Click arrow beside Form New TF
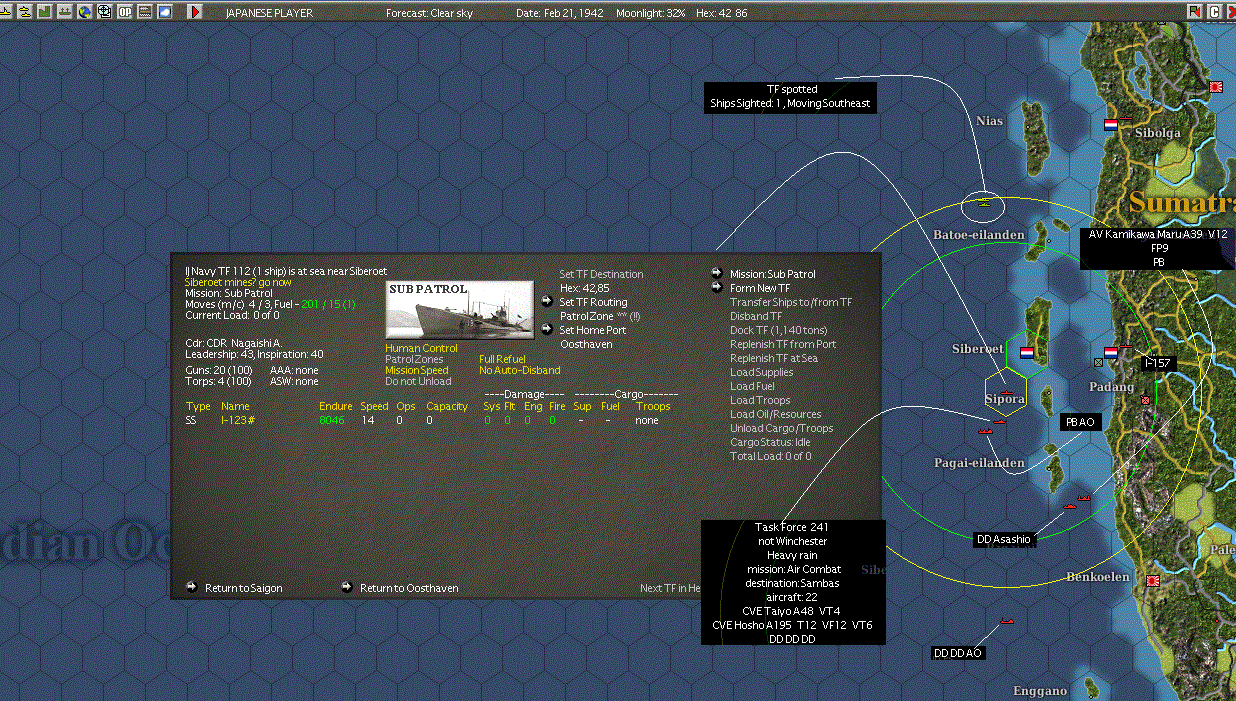The height and width of the screenshot is (701, 1236). pyautogui.click(x=717, y=287)
